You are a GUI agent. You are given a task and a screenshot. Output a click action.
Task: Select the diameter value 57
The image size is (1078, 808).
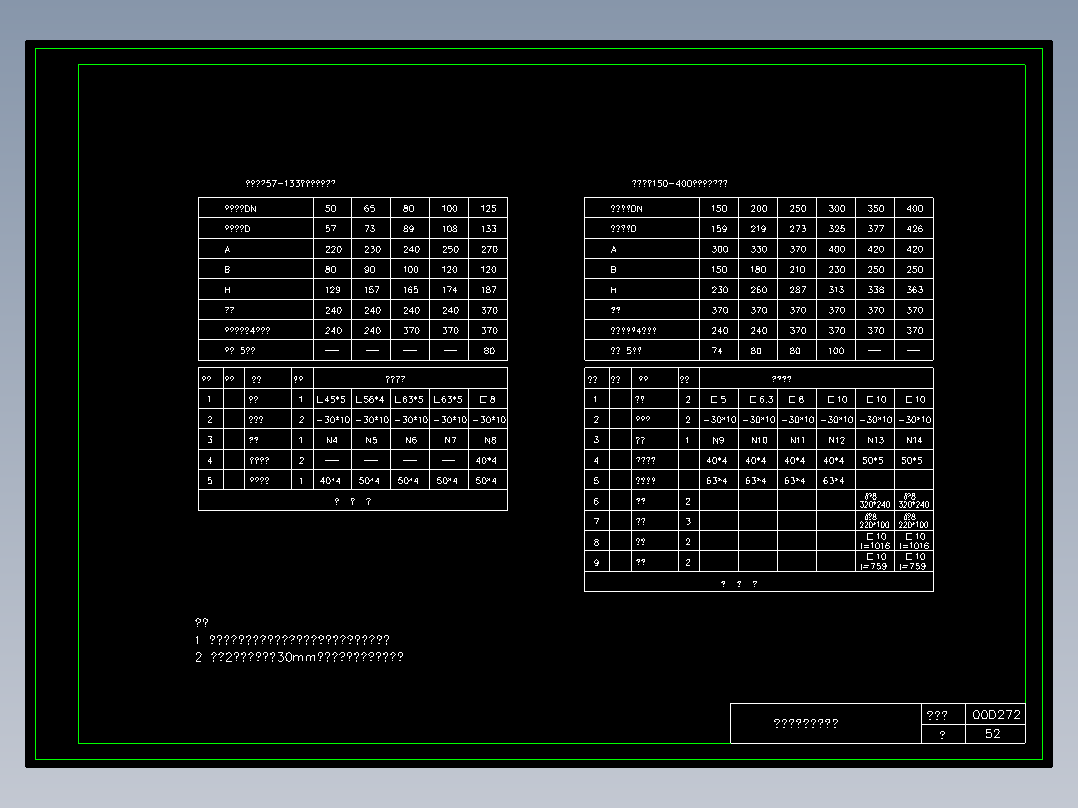click(x=331, y=228)
